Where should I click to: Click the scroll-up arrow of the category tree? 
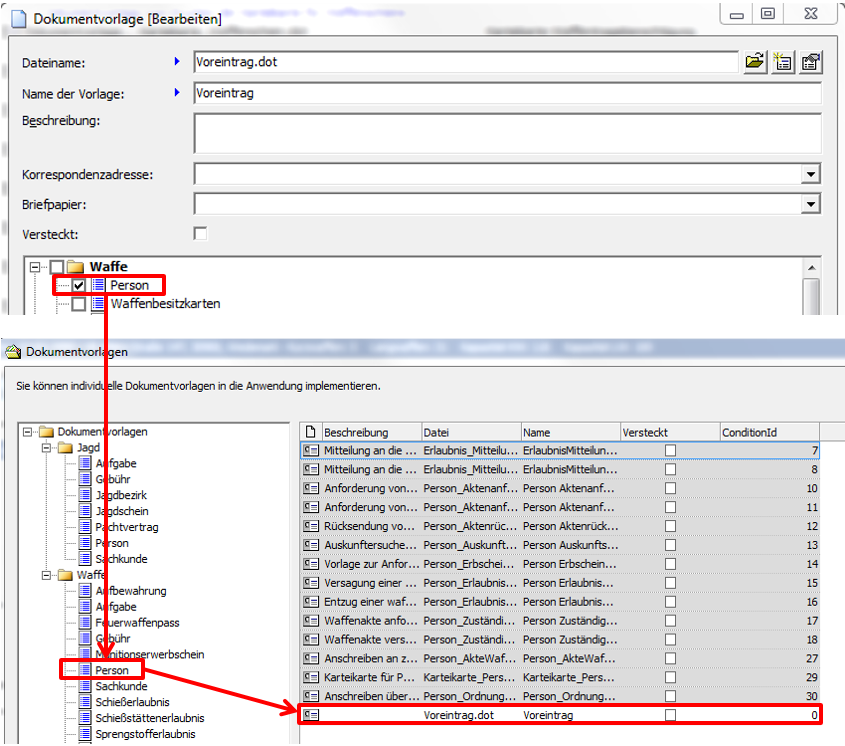click(x=811, y=268)
